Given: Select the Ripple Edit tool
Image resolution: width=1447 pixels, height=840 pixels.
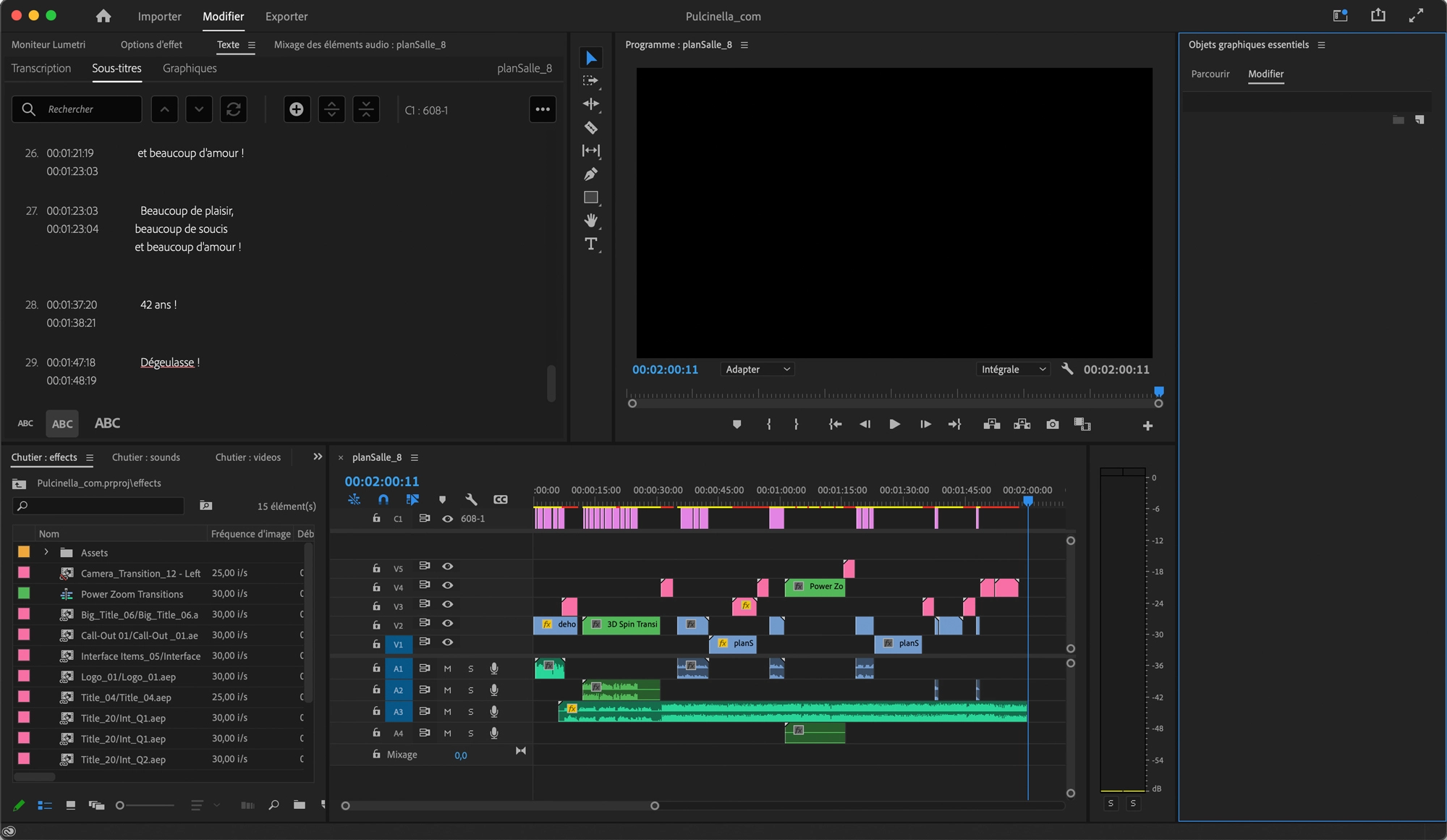Looking at the screenshot, I should point(590,104).
